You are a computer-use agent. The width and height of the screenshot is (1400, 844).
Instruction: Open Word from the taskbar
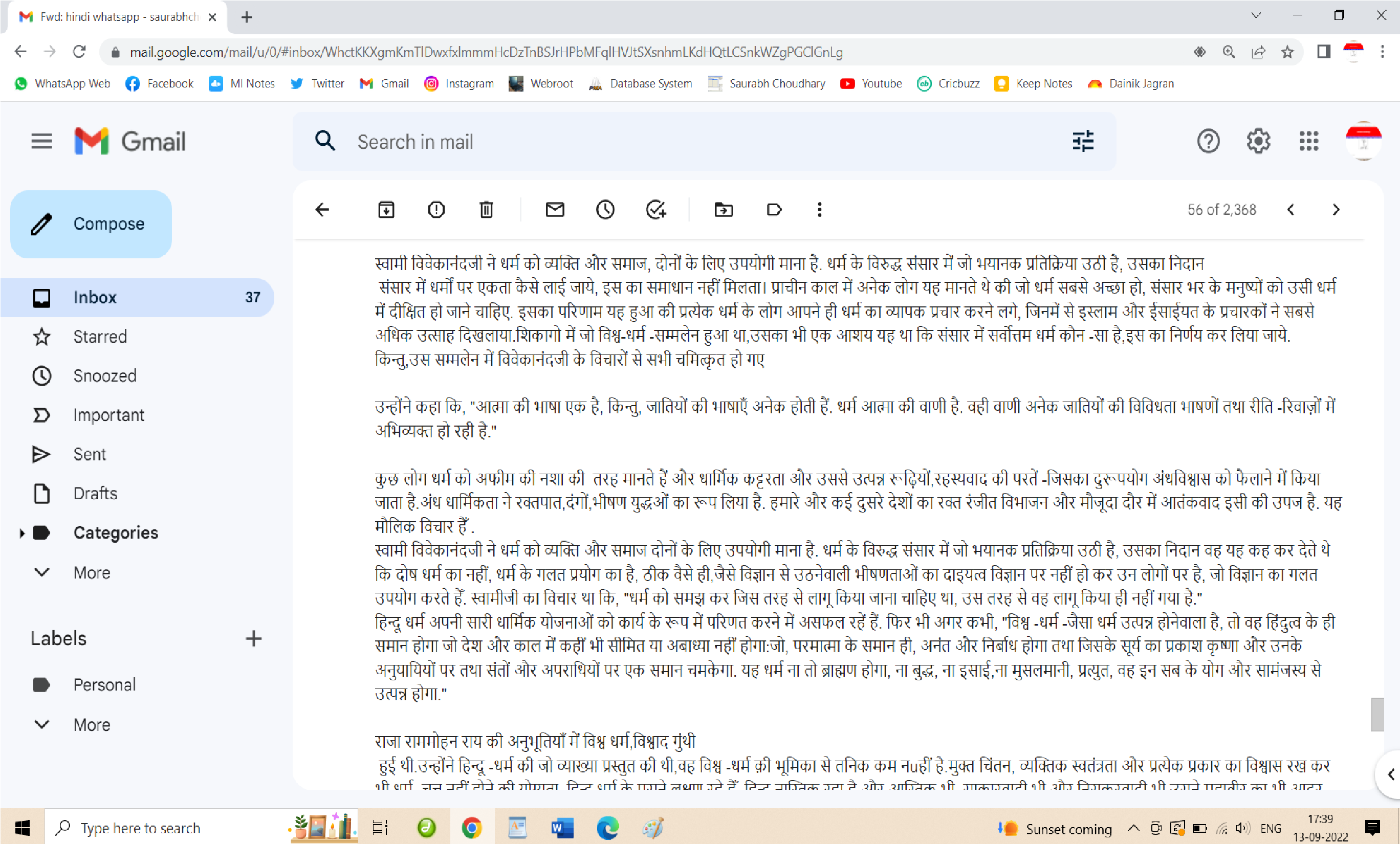[x=562, y=828]
